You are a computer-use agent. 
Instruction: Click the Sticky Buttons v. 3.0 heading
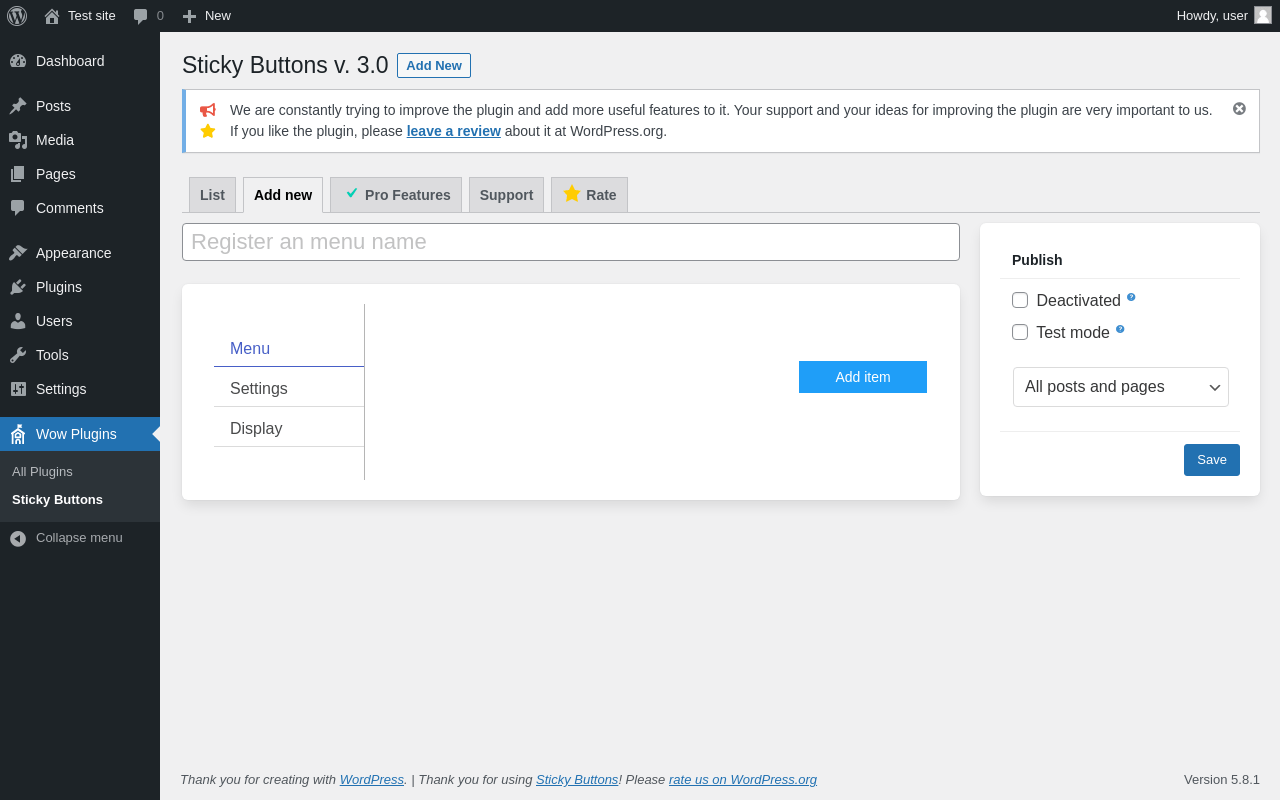click(x=285, y=65)
